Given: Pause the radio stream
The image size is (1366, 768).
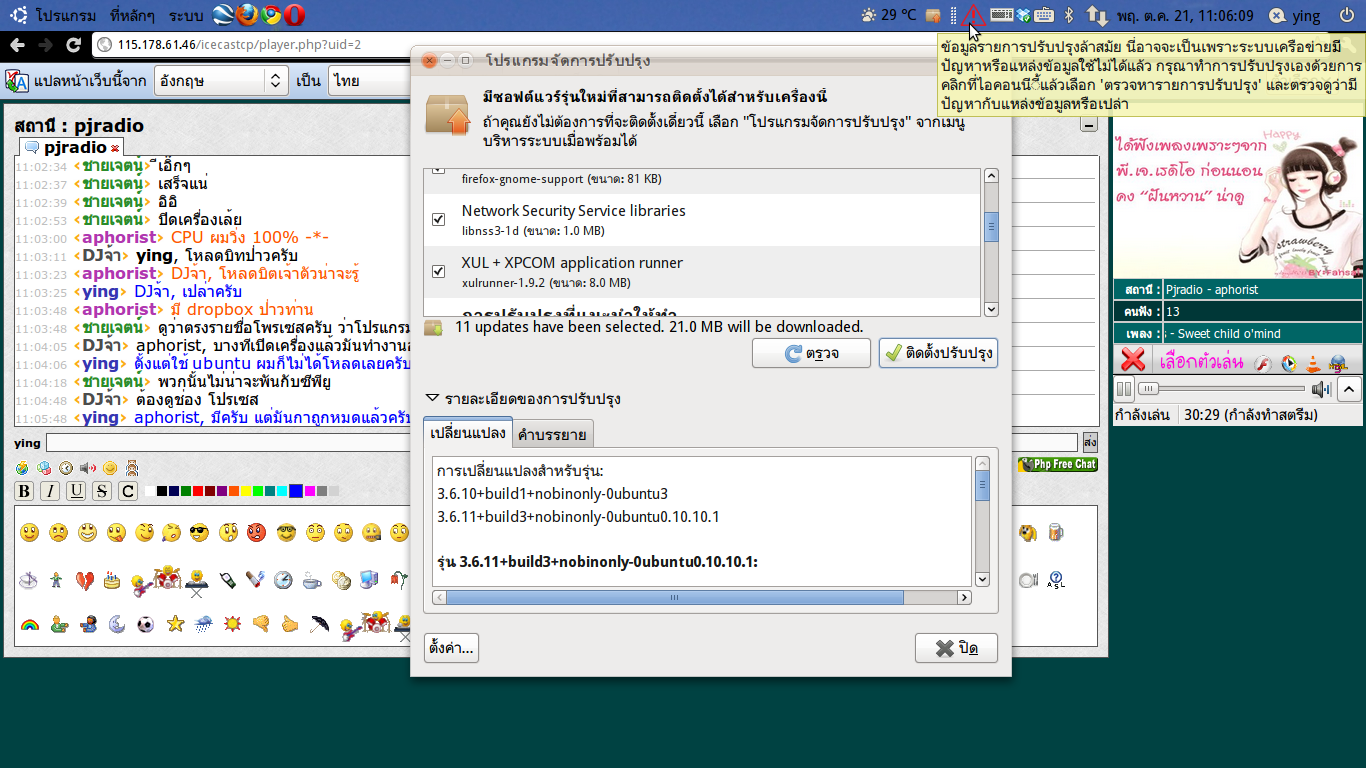Looking at the screenshot, I should click(x=1125, y=389).
